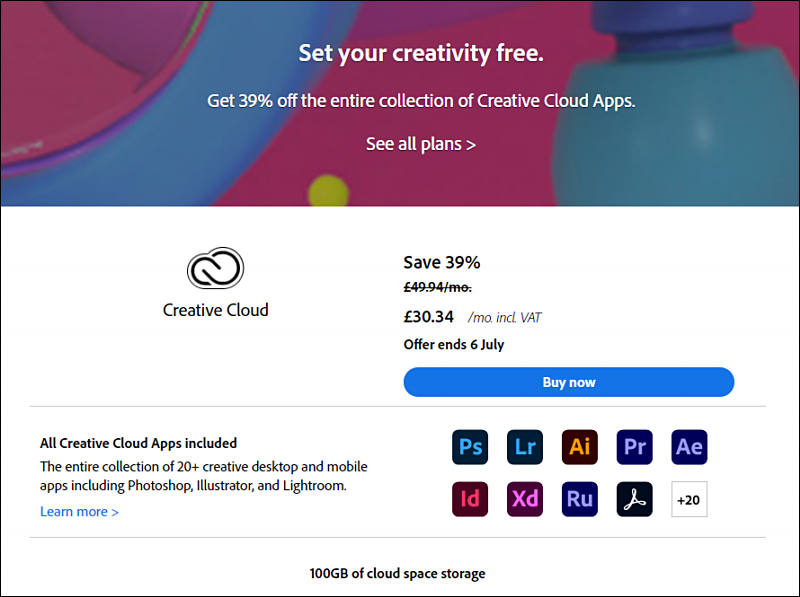The image size is (800, 597).
Task: Click the Buy now button
Action: [569, 382]
